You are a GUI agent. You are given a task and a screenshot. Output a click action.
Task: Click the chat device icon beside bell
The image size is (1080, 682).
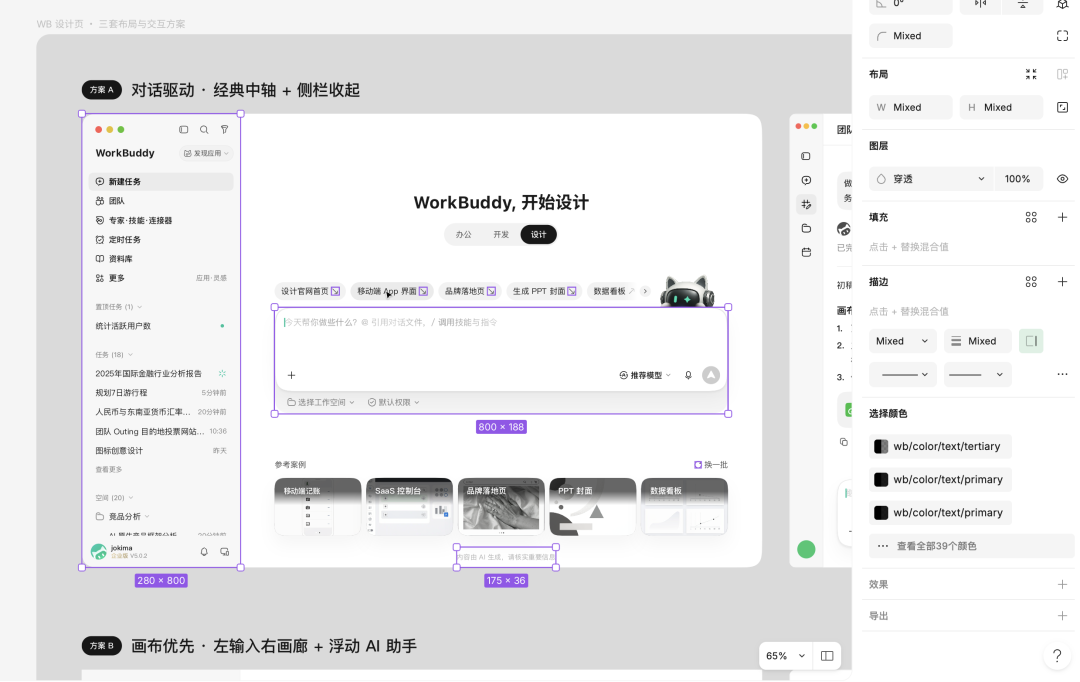(x=225, y=552)
